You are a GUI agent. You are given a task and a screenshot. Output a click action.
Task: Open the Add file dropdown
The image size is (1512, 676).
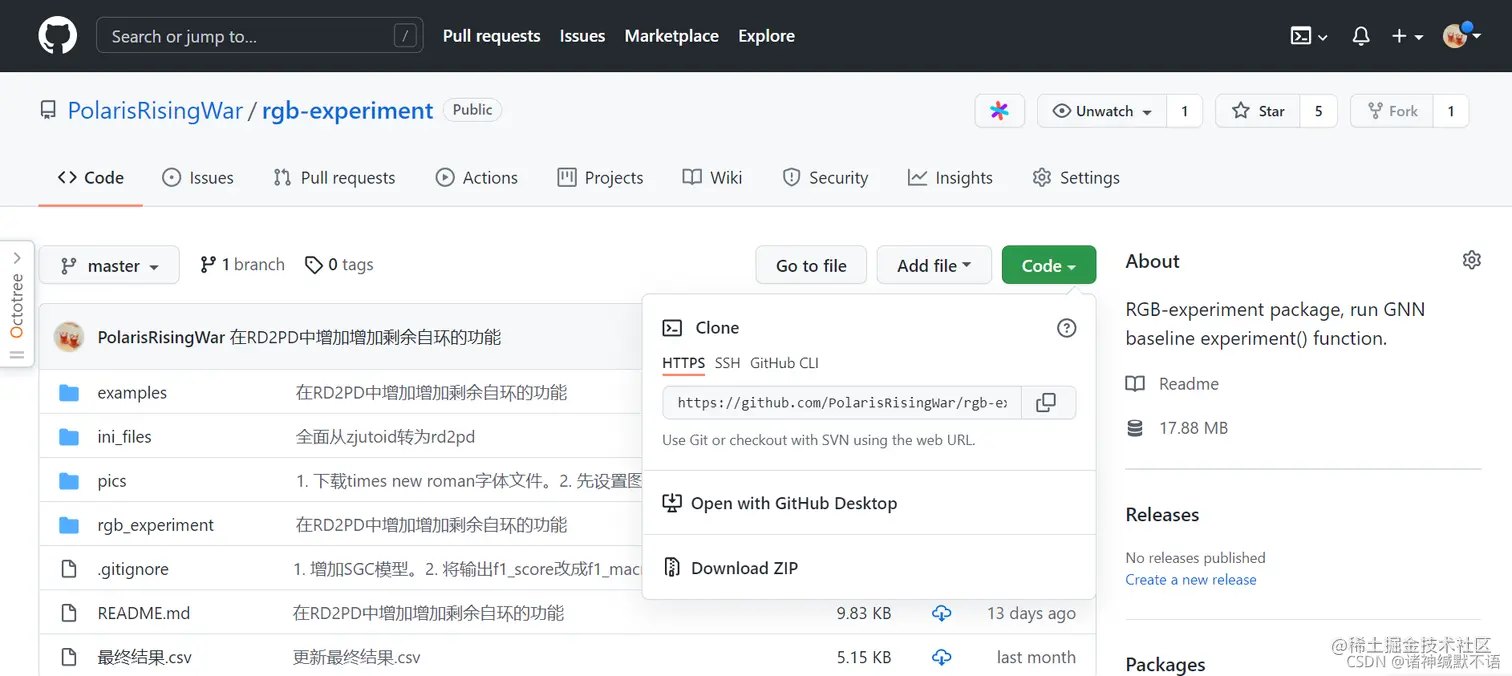tap(934, 265)
